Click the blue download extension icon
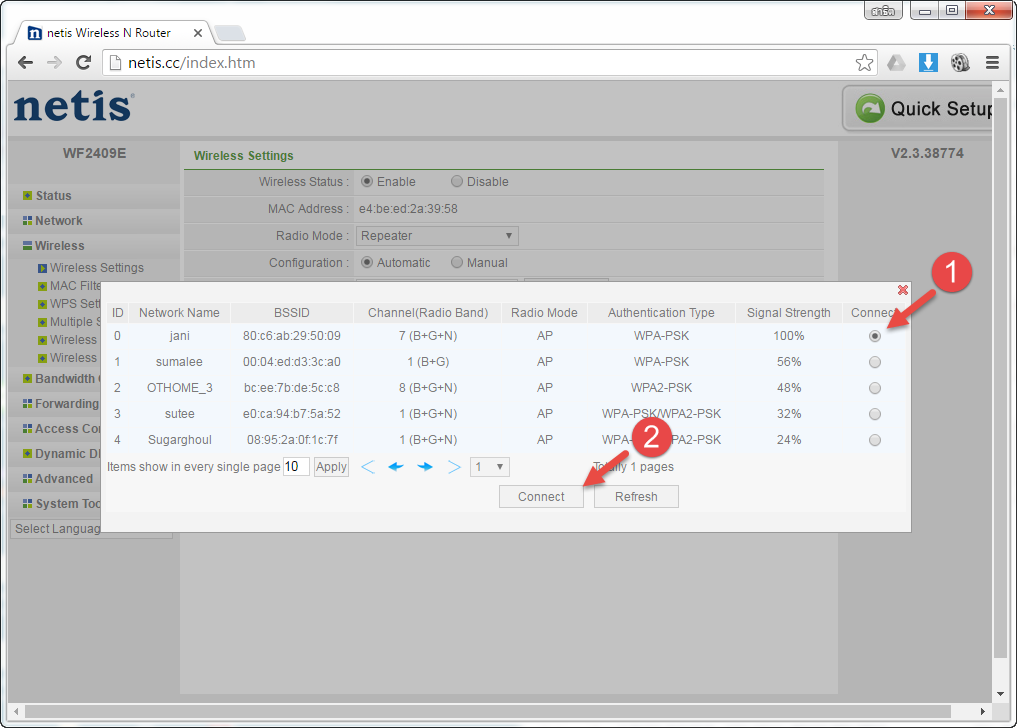Screen dimensions: 1017x728 tap(928, 63)
